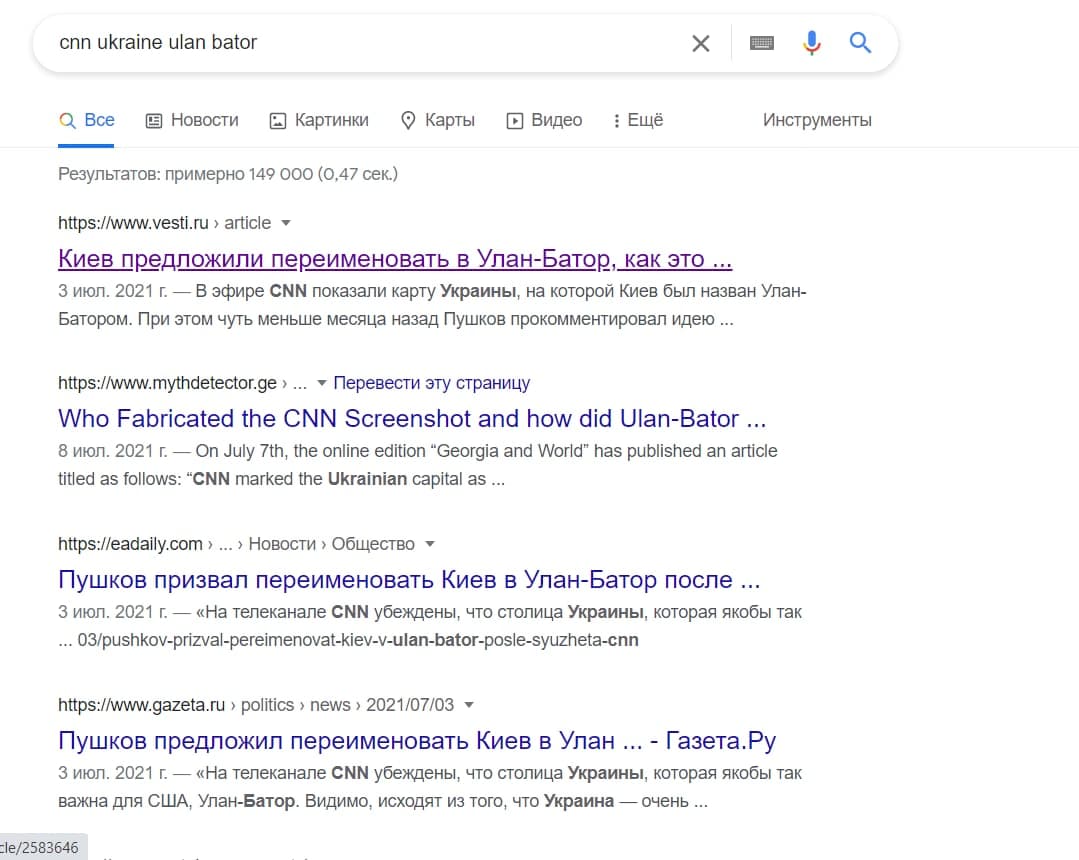Open the dropdown arrow next to gazeta.ru breadcrumb

[x=468, y=704]
